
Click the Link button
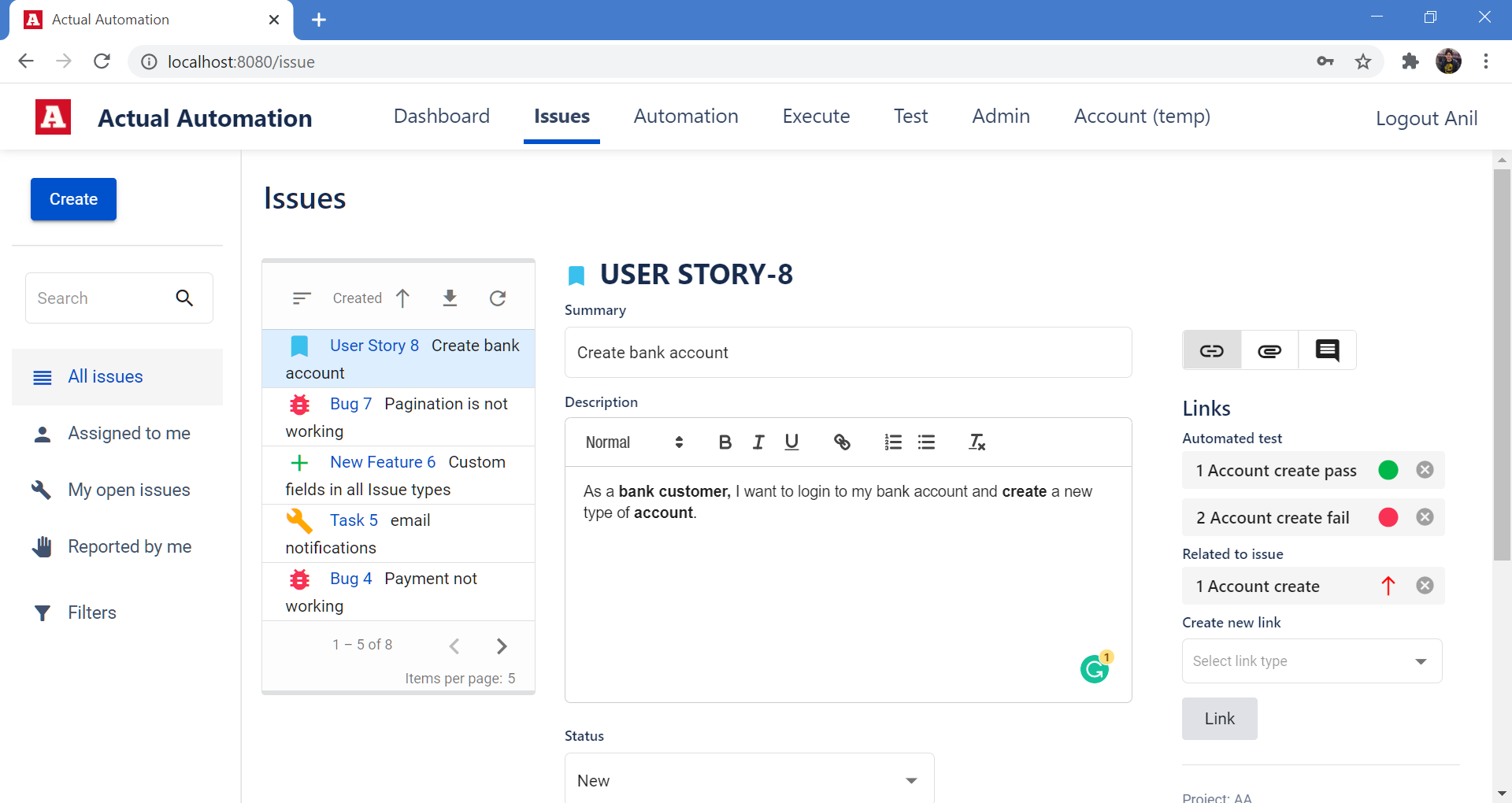pos(1219,718)
